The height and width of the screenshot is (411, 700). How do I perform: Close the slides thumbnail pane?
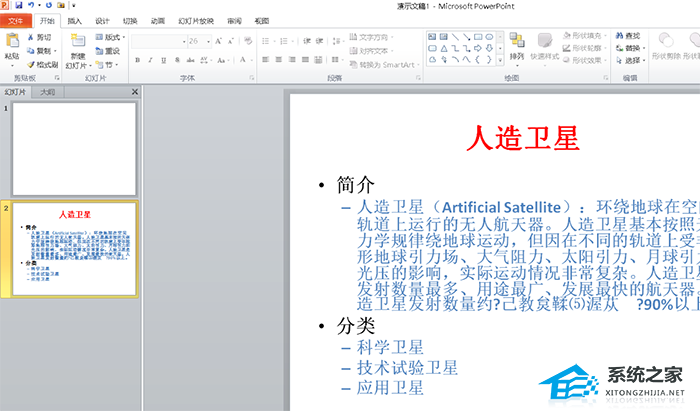[134, 92]
